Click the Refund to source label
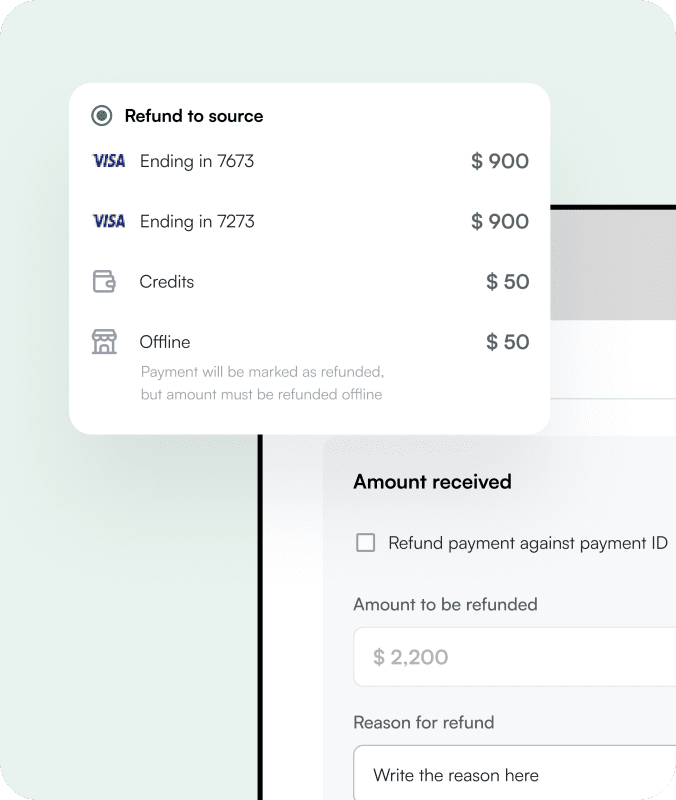Screen dimensions: 676x800 click(194, 116)
